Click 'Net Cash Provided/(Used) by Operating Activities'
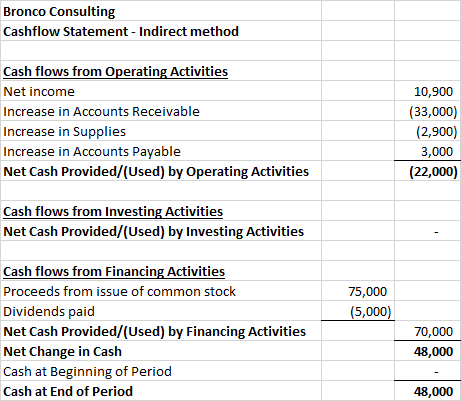Image resolution: width=461 pixels, height=401 pixels. [156, 172]
